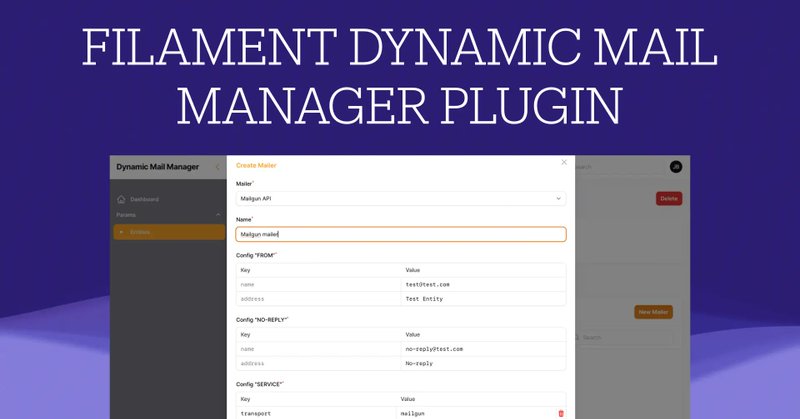This screenshot has height=419, width=800.
Task: Click the transport key in Config SERVICE
Action: [256, 413]
